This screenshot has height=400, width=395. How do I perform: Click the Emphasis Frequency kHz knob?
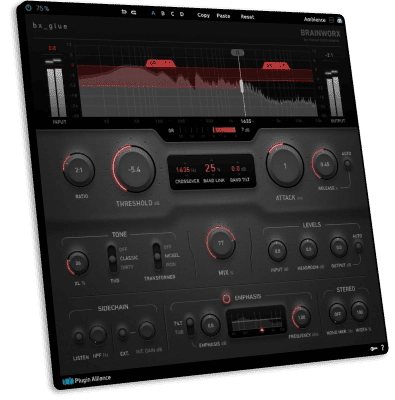pos(301,317)
